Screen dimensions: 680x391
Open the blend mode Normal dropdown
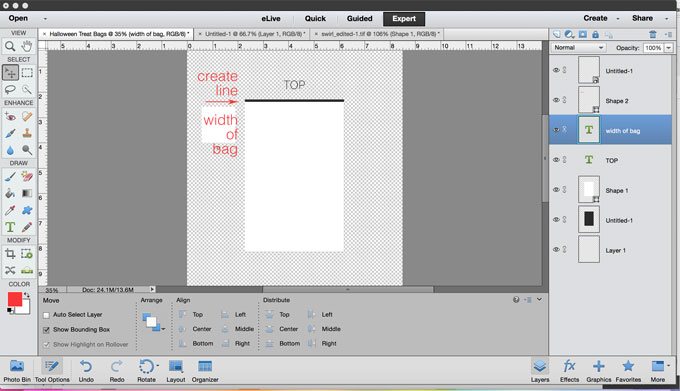point(578,48)
